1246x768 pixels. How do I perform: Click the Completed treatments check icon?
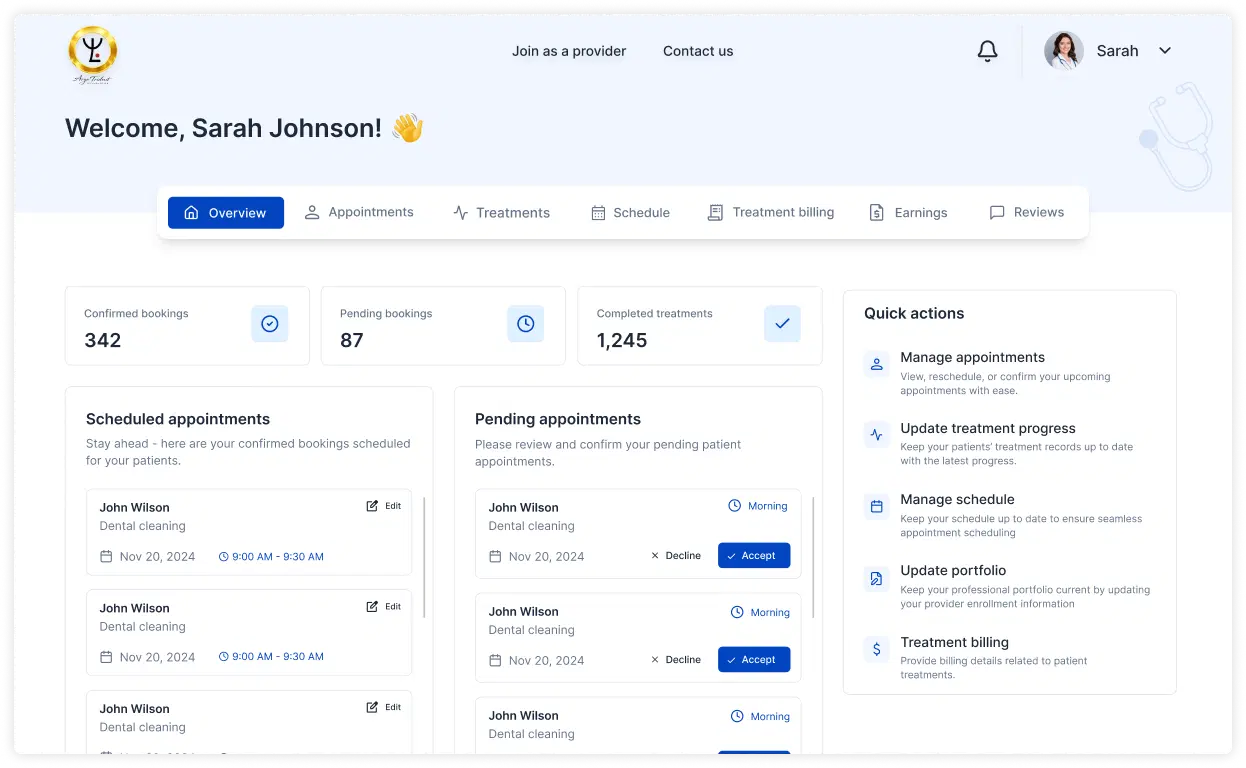point(782,324)
